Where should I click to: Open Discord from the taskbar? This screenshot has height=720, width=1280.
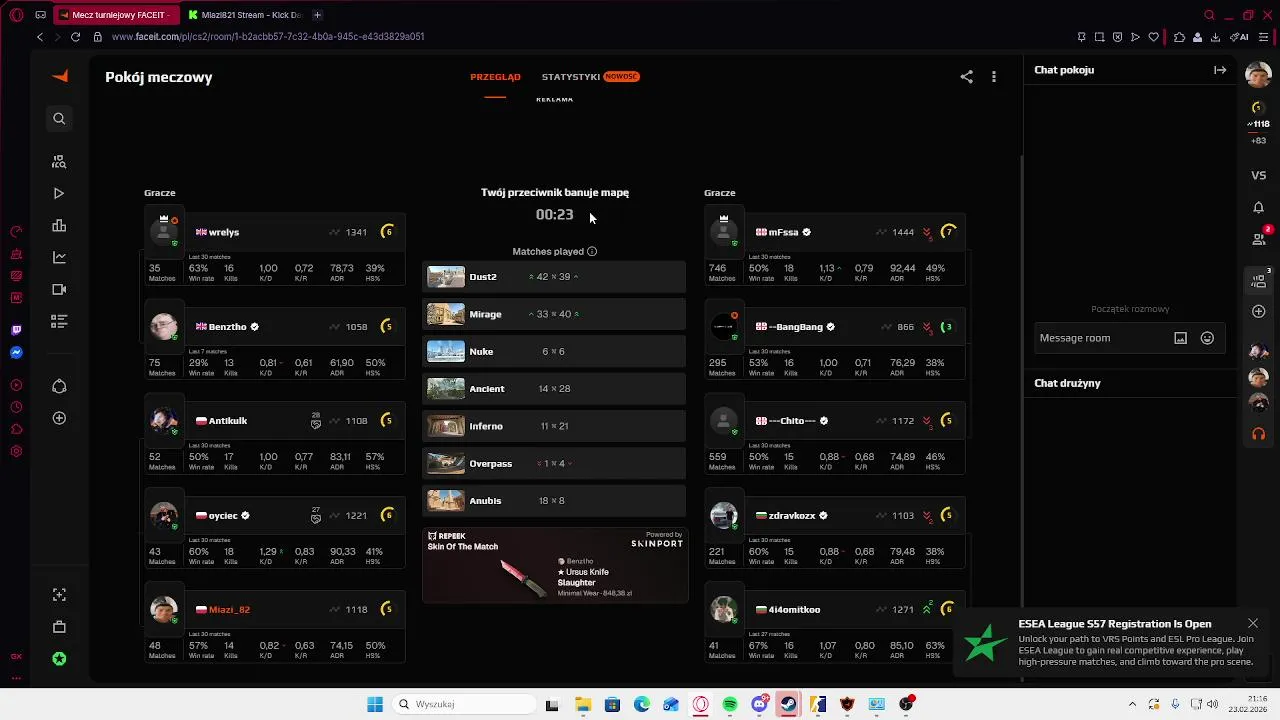pos(759,705)
